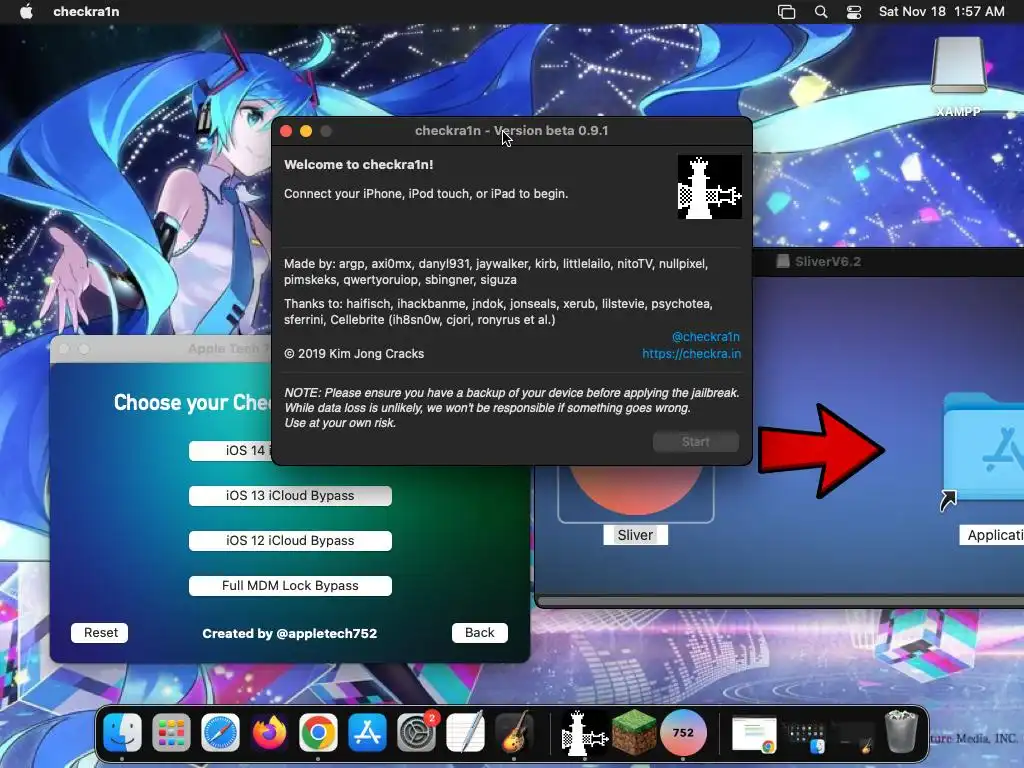1024x768 pixels.
Task: Open Launchpad from the dock
Action: 171,732
